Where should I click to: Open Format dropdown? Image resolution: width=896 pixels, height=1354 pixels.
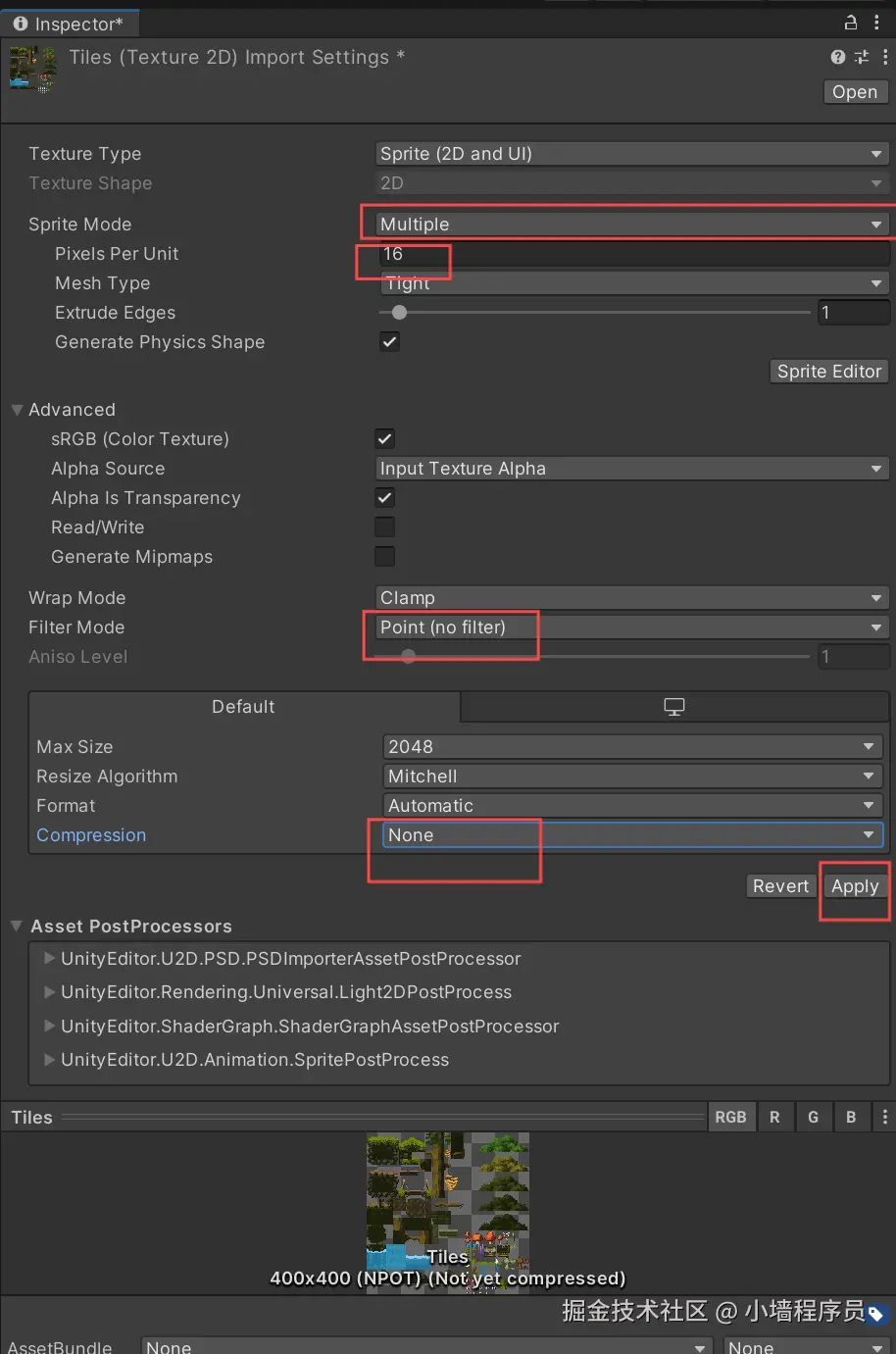[x=633, y=806]
